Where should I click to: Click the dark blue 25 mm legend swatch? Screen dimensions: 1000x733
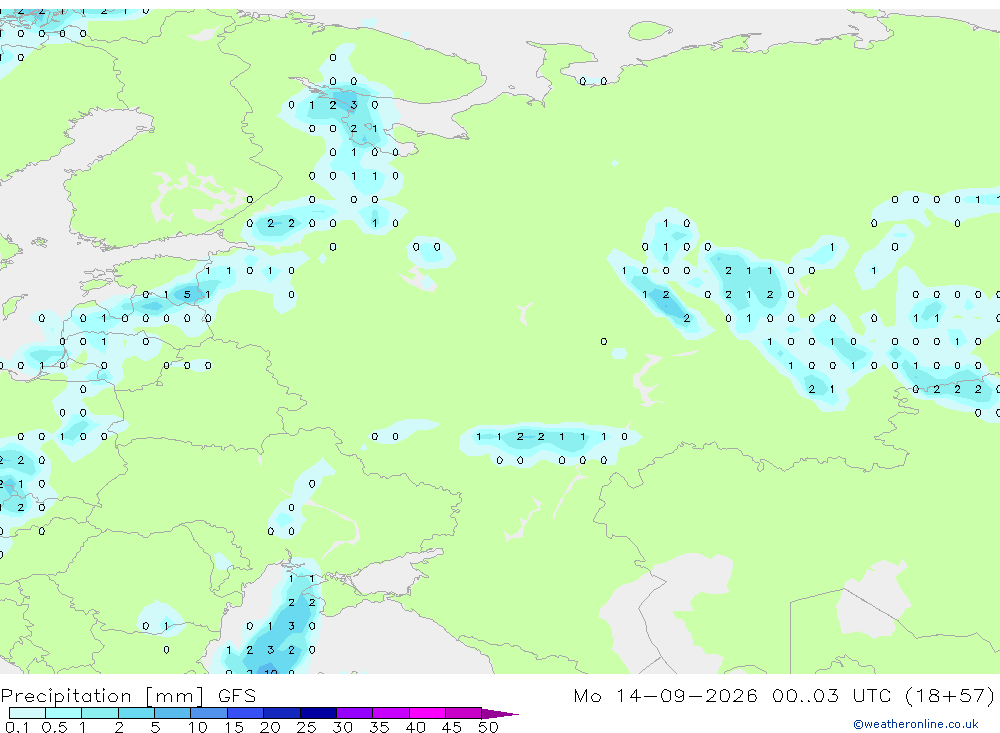click(318, 713)
